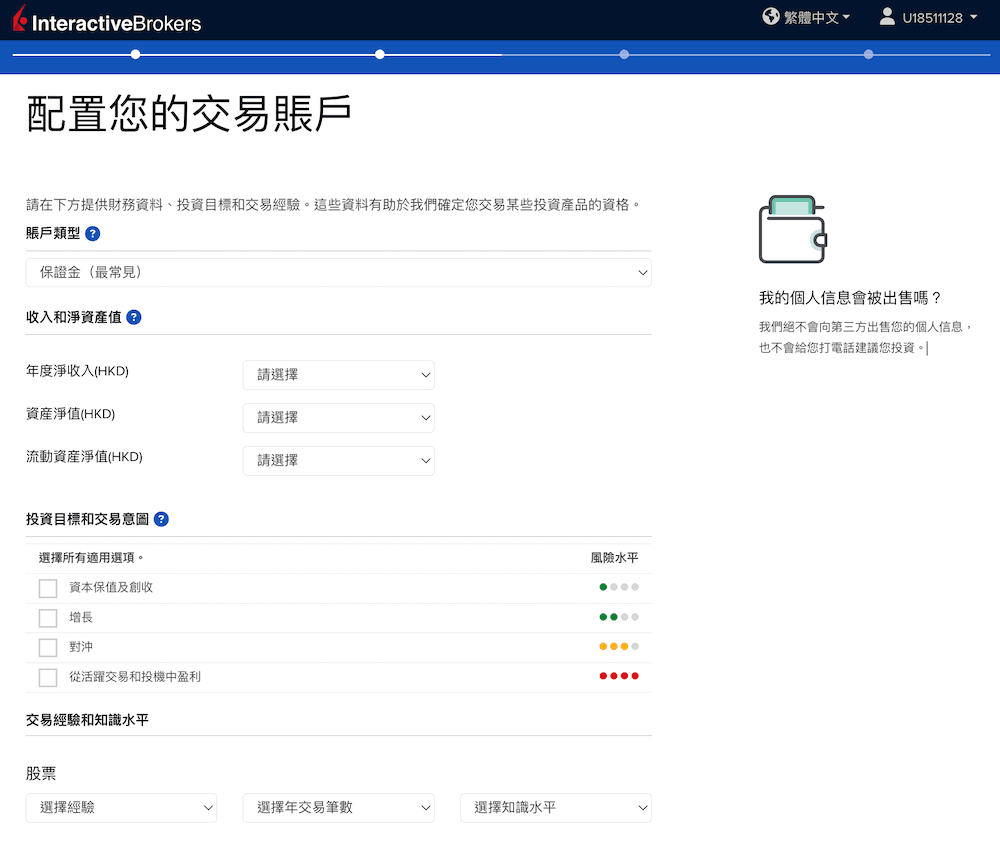Check the 增長 checkbox
This screenshot has height=842, width=1000.
(x=48, y=618)
